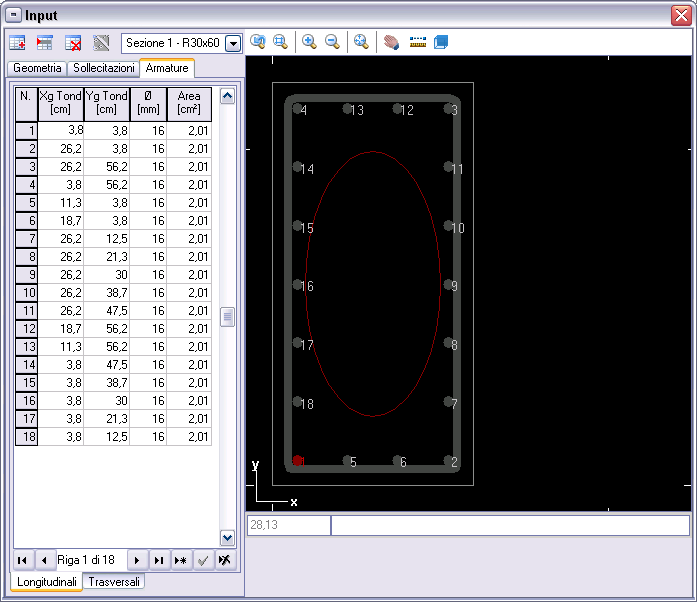Add a new row with navigator button
This screenshot has width=697, height=602.
[180, 560]
